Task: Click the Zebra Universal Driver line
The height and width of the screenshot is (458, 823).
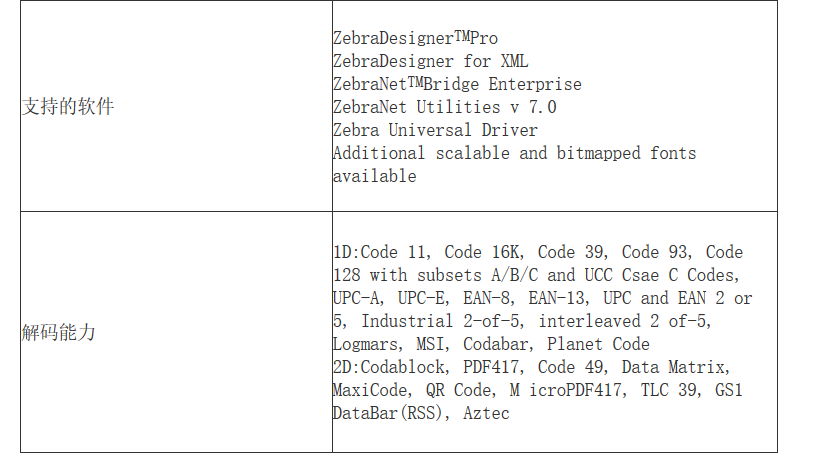Action: (435, 130)
